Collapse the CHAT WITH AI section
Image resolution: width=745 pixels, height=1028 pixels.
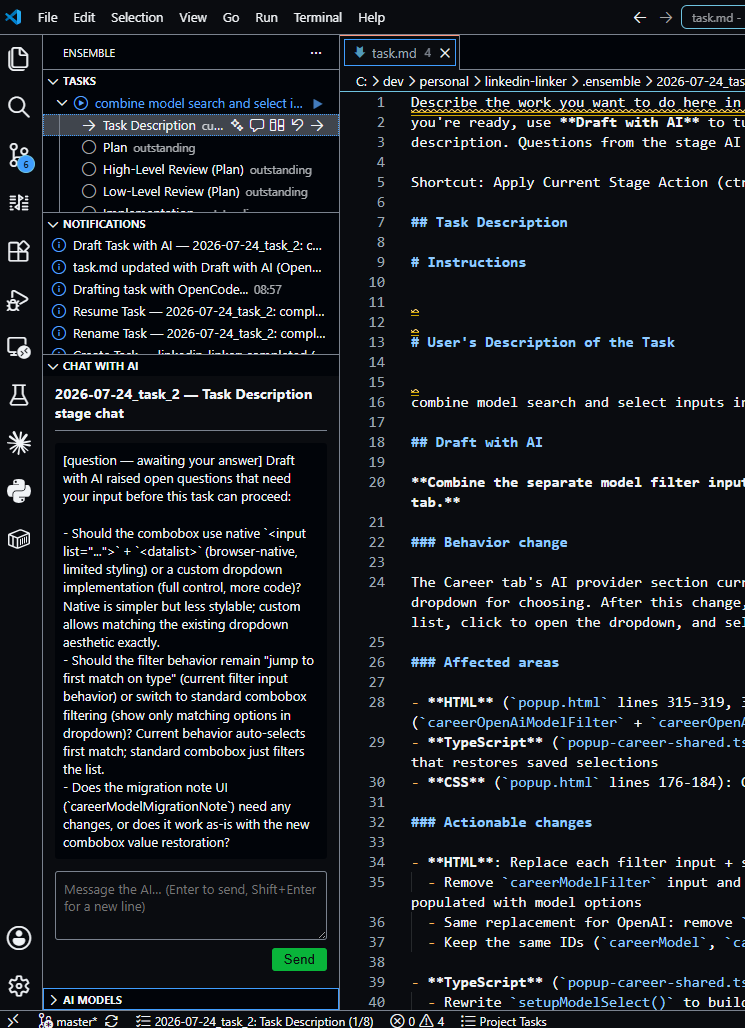click(53, 366)
